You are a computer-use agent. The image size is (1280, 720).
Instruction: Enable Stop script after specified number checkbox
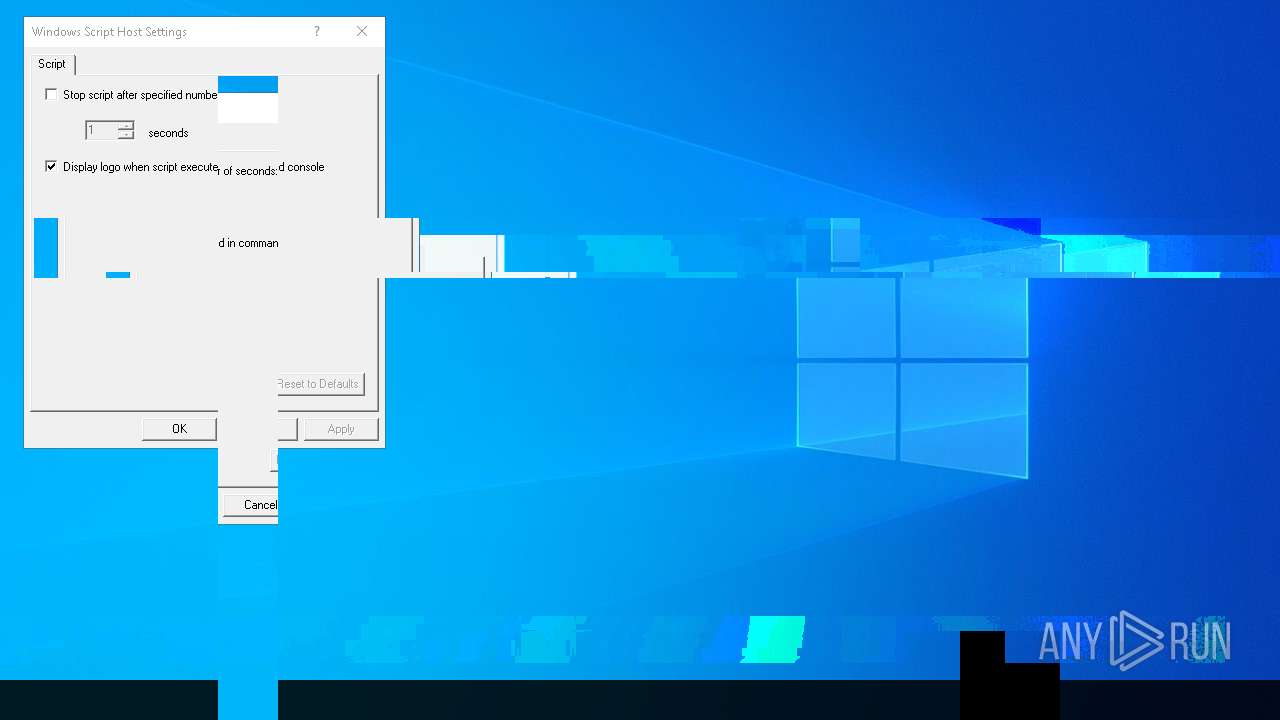[51, 95]
